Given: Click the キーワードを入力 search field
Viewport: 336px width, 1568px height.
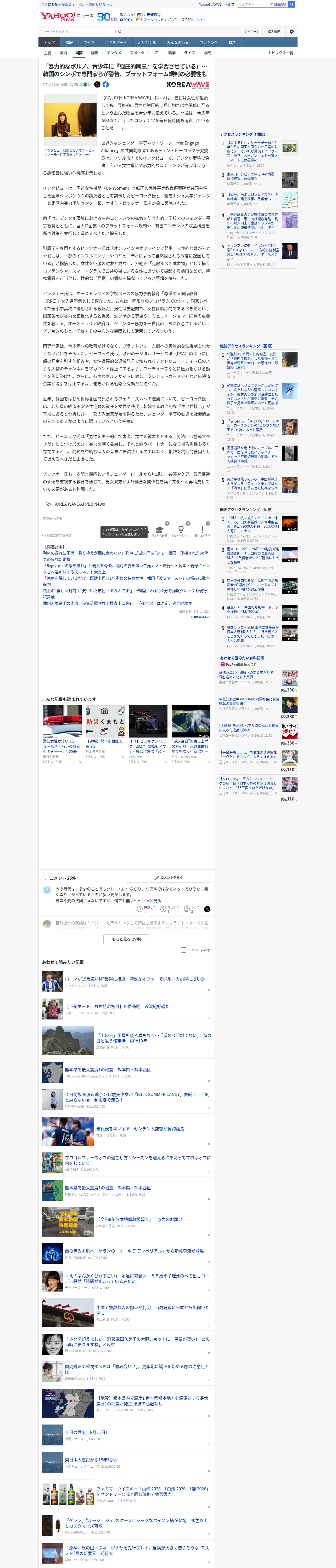Looking at the screenshot, I should 79,32.
